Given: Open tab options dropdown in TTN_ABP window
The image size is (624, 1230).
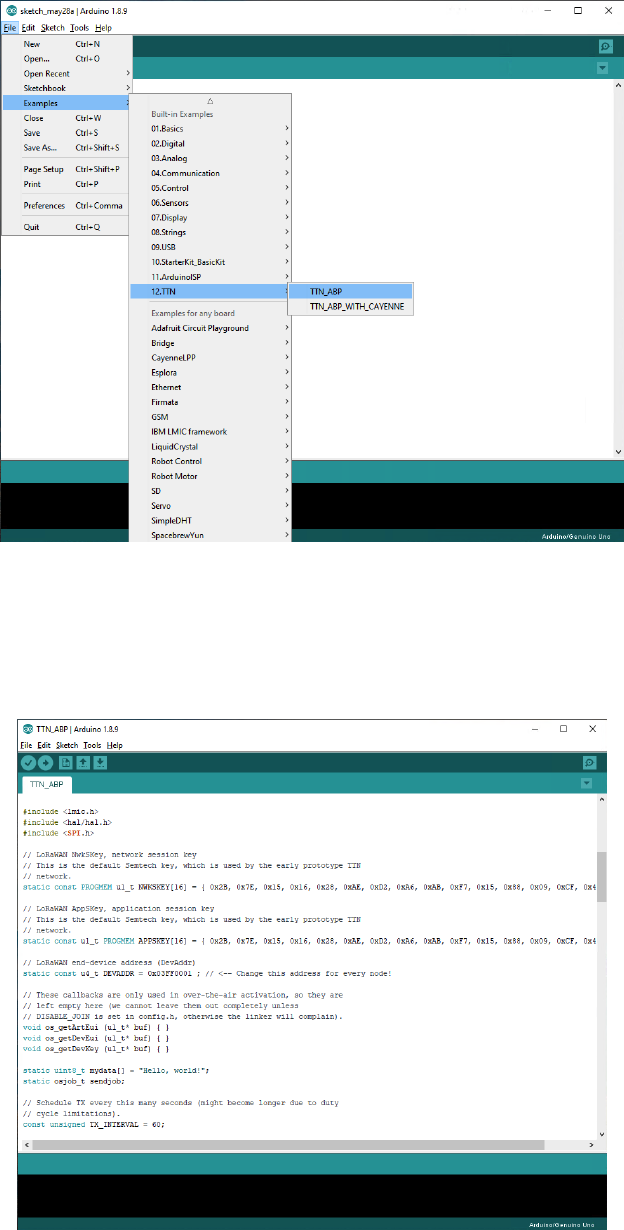Looking at the screenshot, I should 588,784.
